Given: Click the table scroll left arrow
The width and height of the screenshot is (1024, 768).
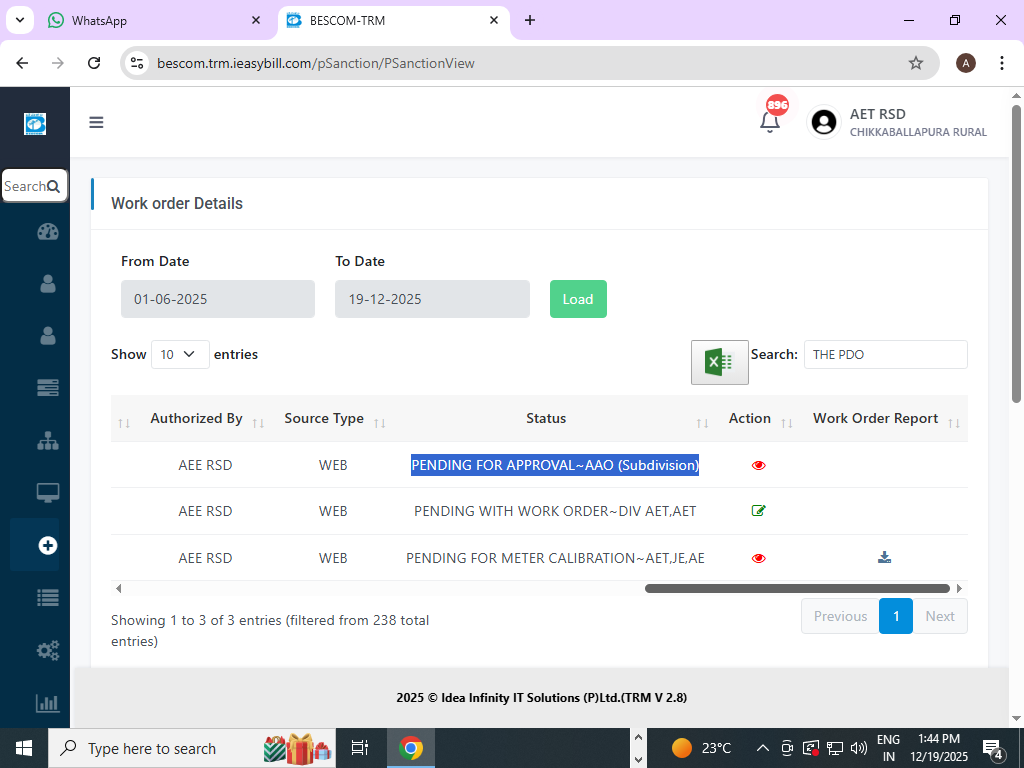Looking at the screenshot, I should pyautogui.click(x=118, y=588).
